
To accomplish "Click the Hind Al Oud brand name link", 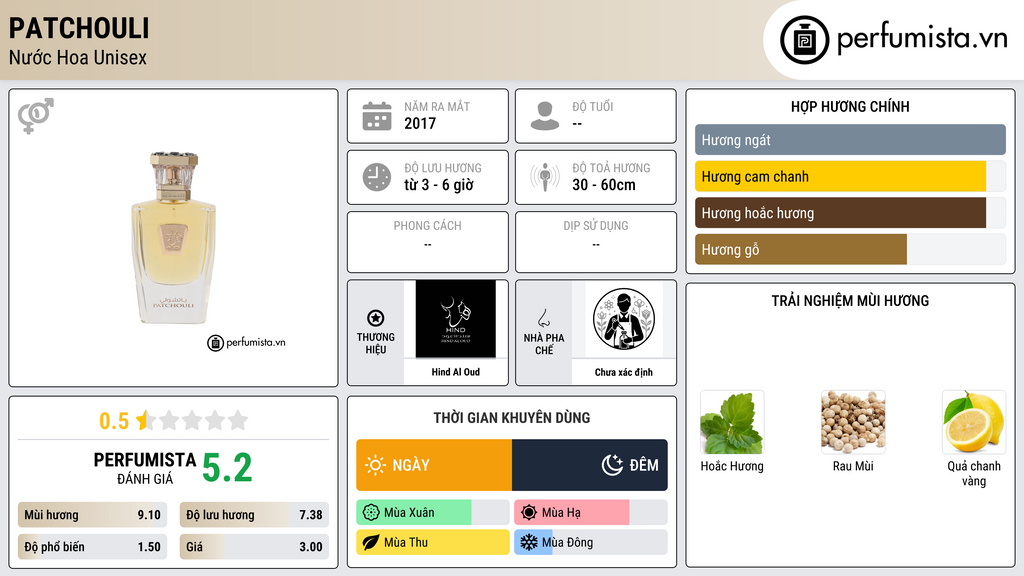I will coord(455,372).
